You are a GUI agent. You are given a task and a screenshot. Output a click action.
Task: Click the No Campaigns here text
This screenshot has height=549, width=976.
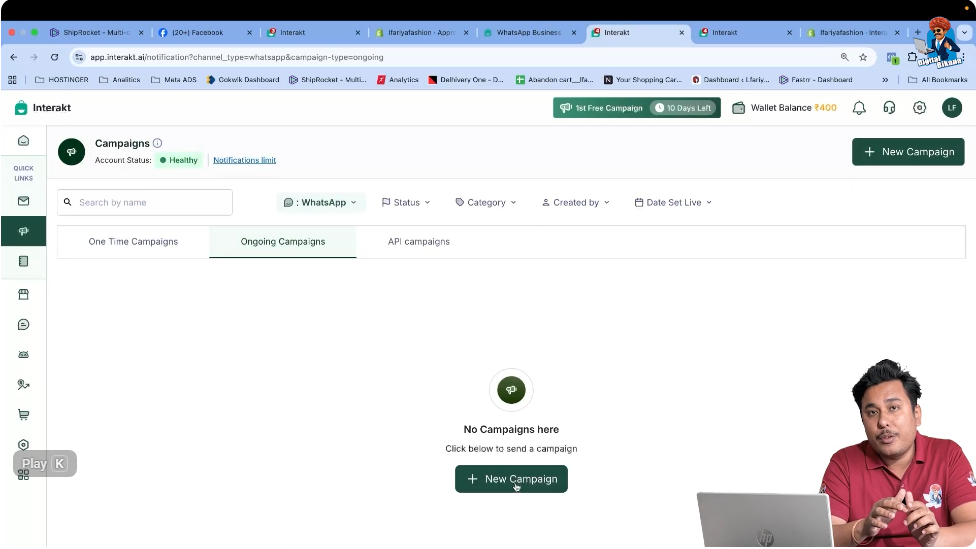click(x=511, y=429)
